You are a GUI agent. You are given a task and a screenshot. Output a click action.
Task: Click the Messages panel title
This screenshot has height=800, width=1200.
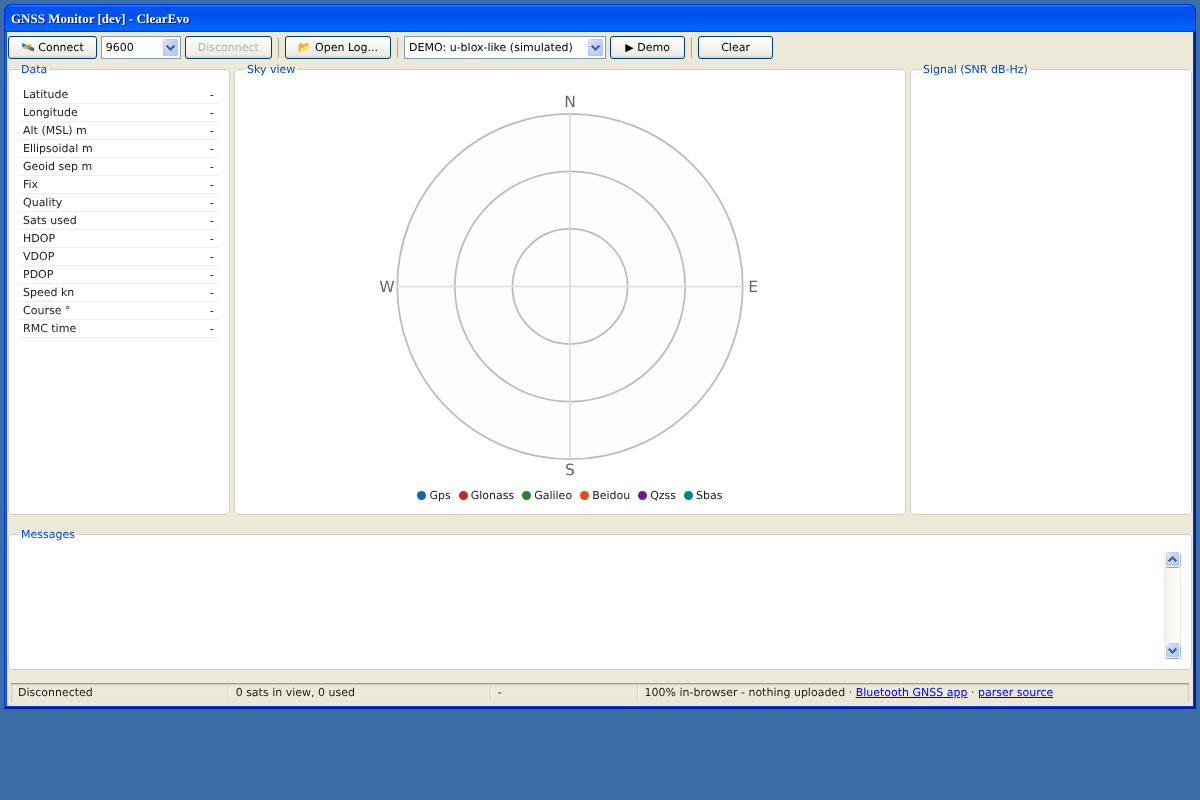[48, 535]
